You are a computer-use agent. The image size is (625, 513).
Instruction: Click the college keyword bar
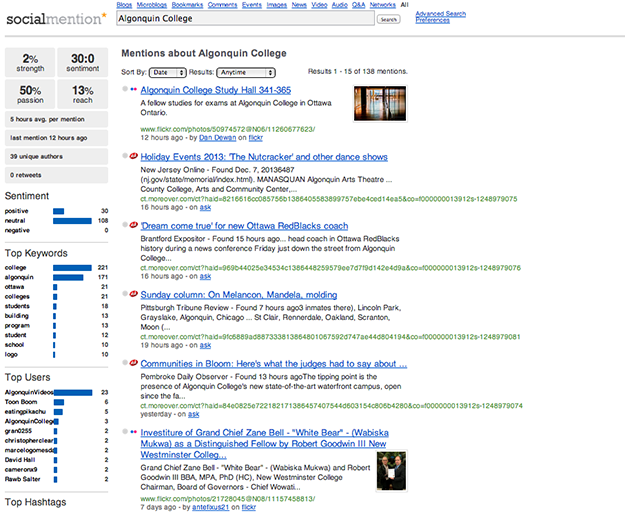point(72,267)
